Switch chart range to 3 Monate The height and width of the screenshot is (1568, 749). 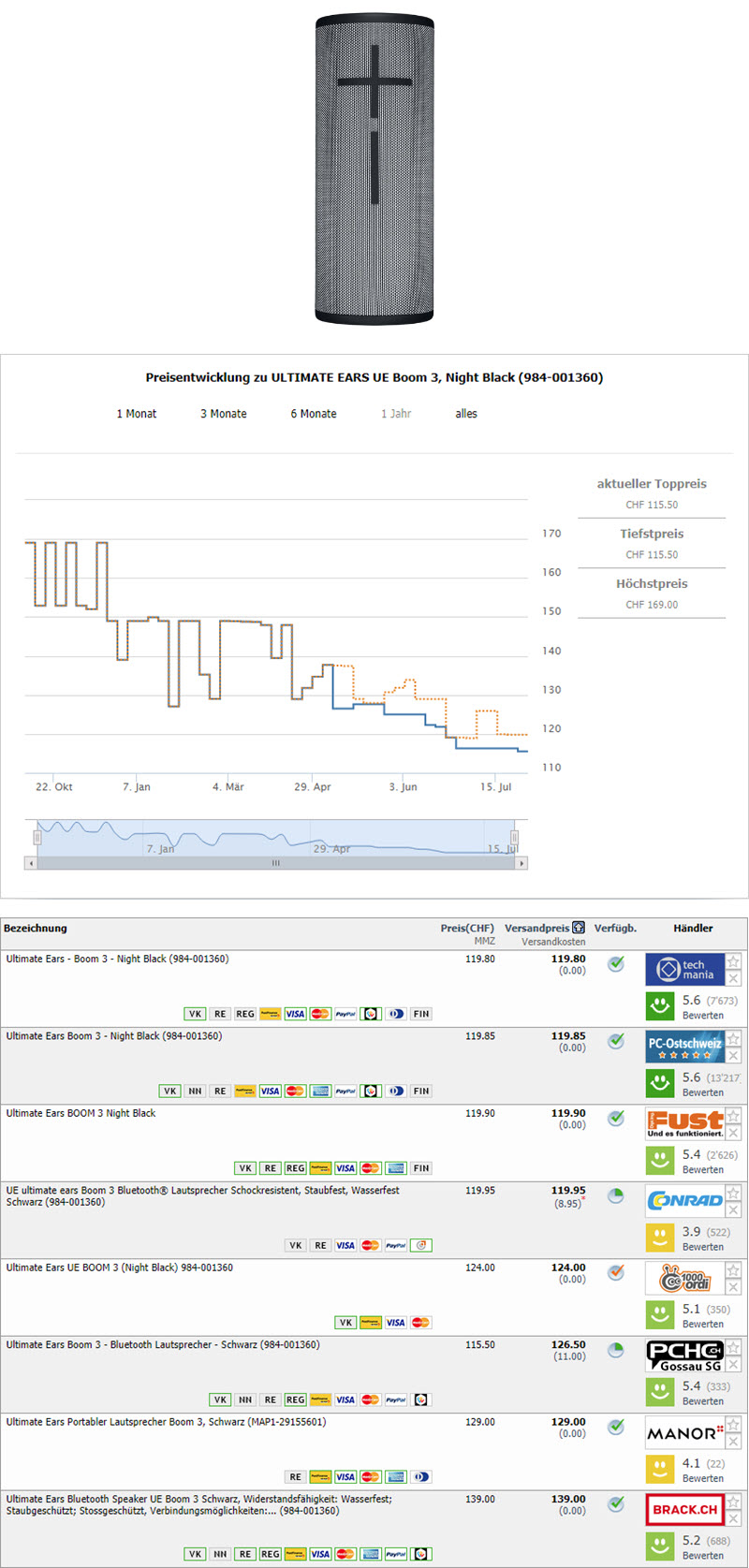click(224, 414)
